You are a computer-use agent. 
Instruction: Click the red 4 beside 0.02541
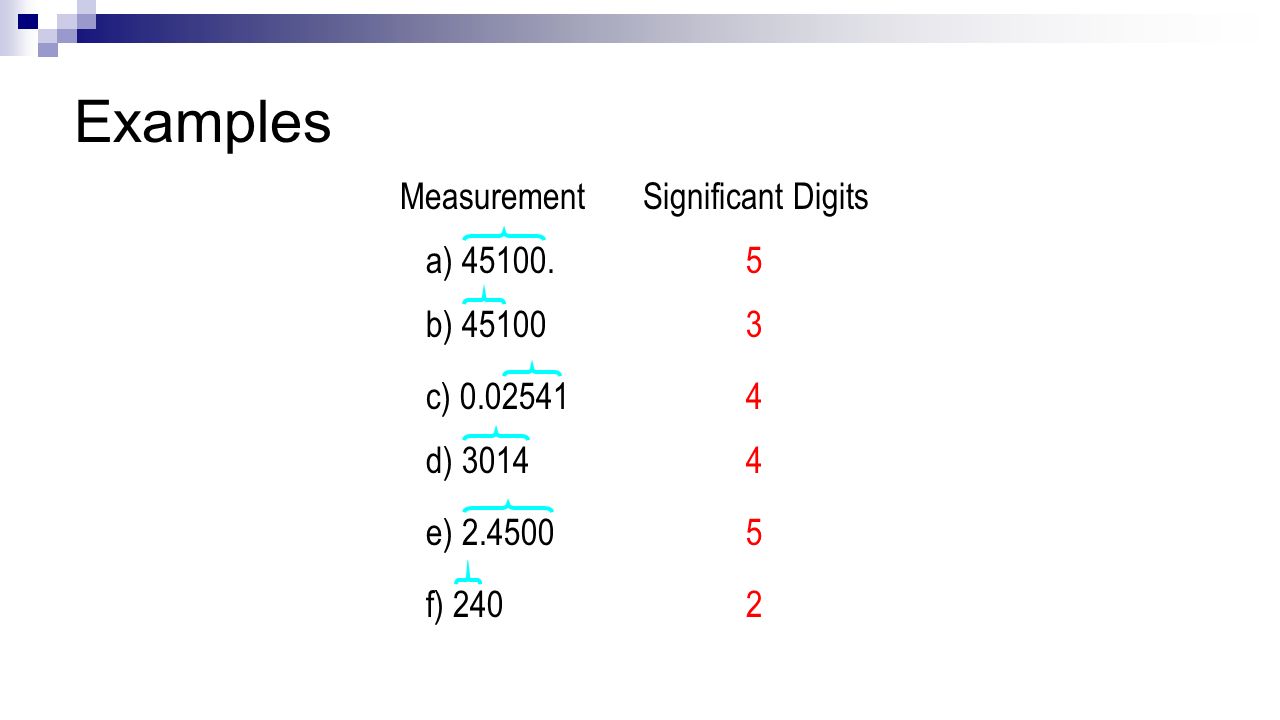click(x=754, y=397)
